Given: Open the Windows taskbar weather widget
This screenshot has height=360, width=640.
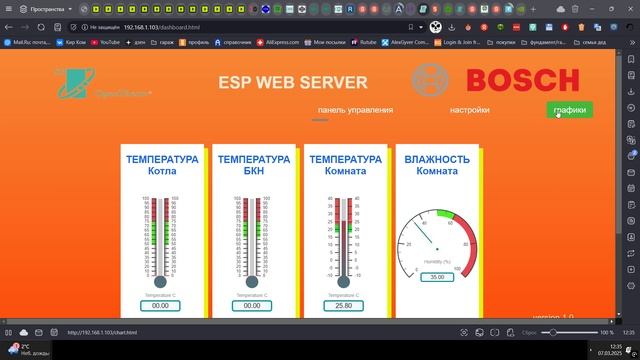Looking at the screenshot, I should pos(28,350).
